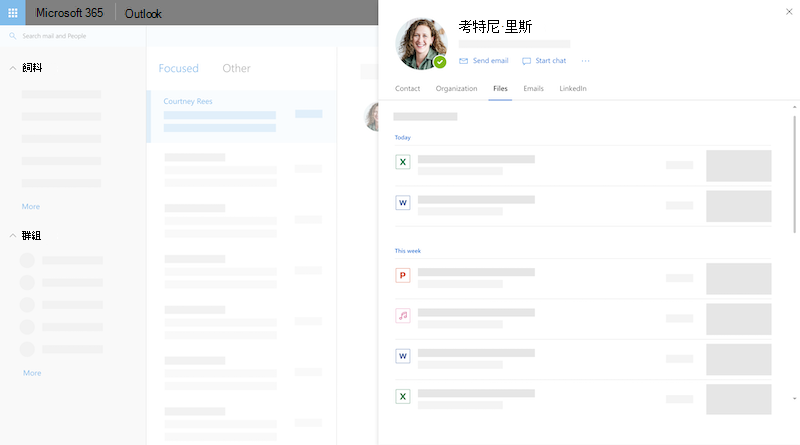800x445 pixels.
Task: Switch to the Emails tab
Action: click(x=533, y=88)
